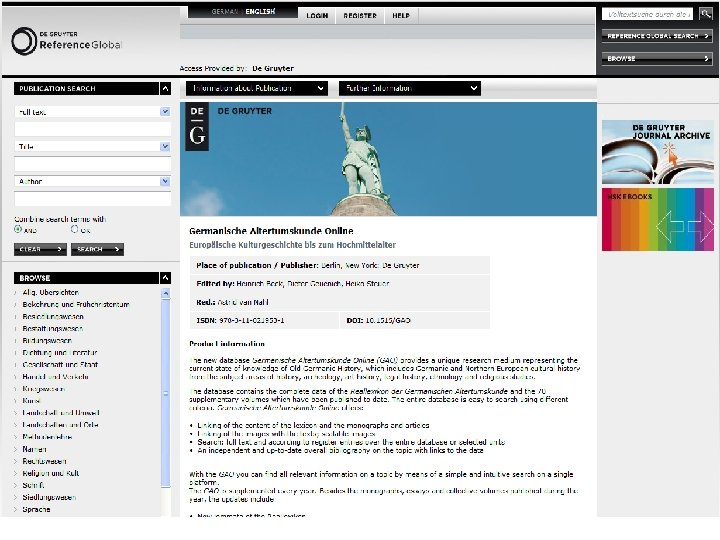Click the magnifier search icon at top right
Image resolution: width=720 pixels, height=540 pixels.
[706, 14]
